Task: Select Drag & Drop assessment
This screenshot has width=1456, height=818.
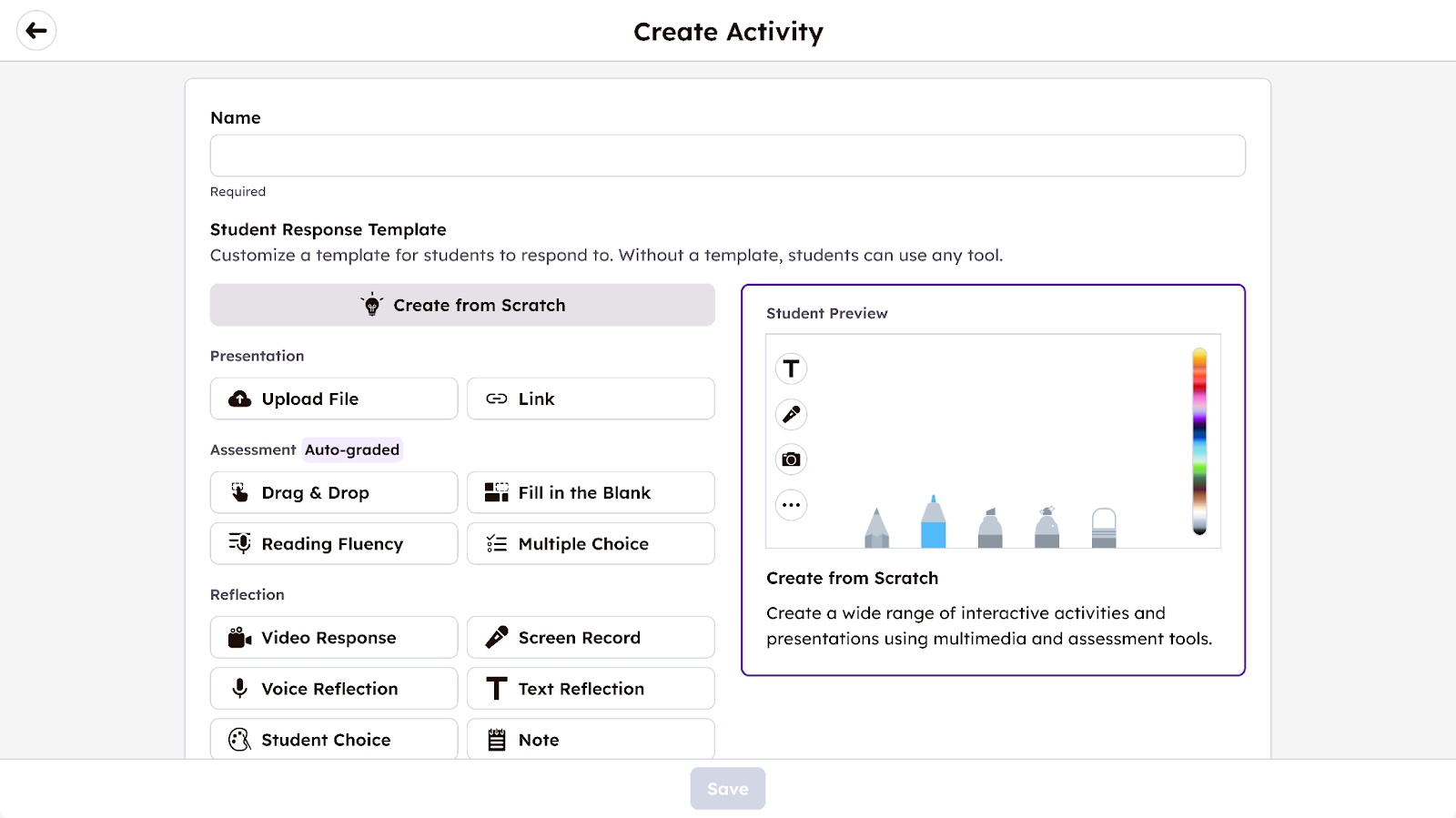Action: click(333, 492)
